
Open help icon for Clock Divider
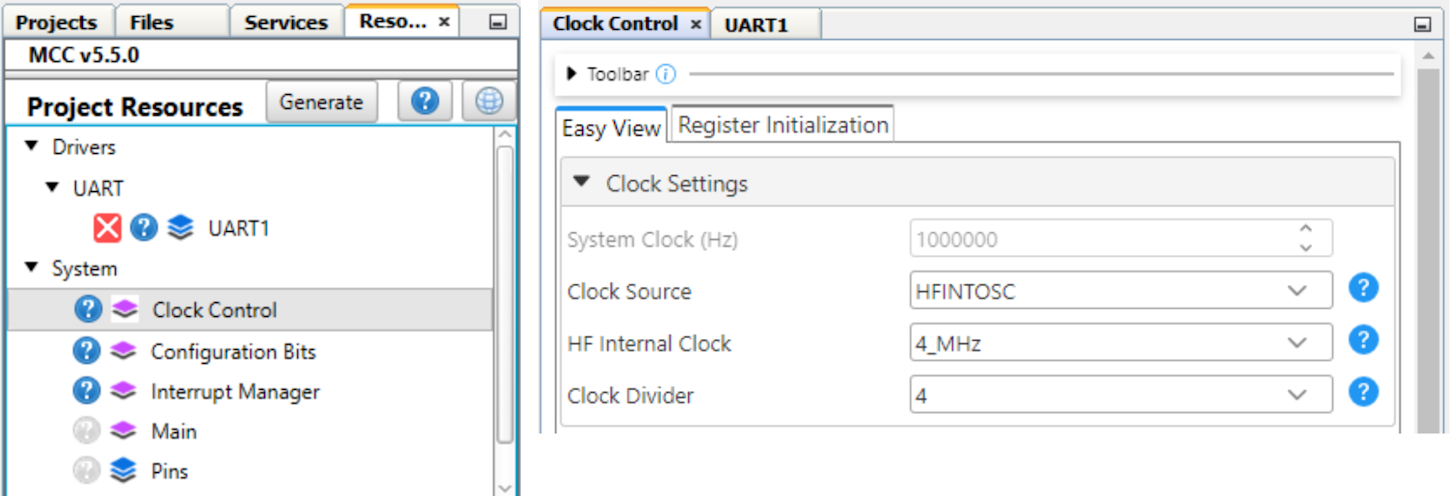tap(1363, 393)
